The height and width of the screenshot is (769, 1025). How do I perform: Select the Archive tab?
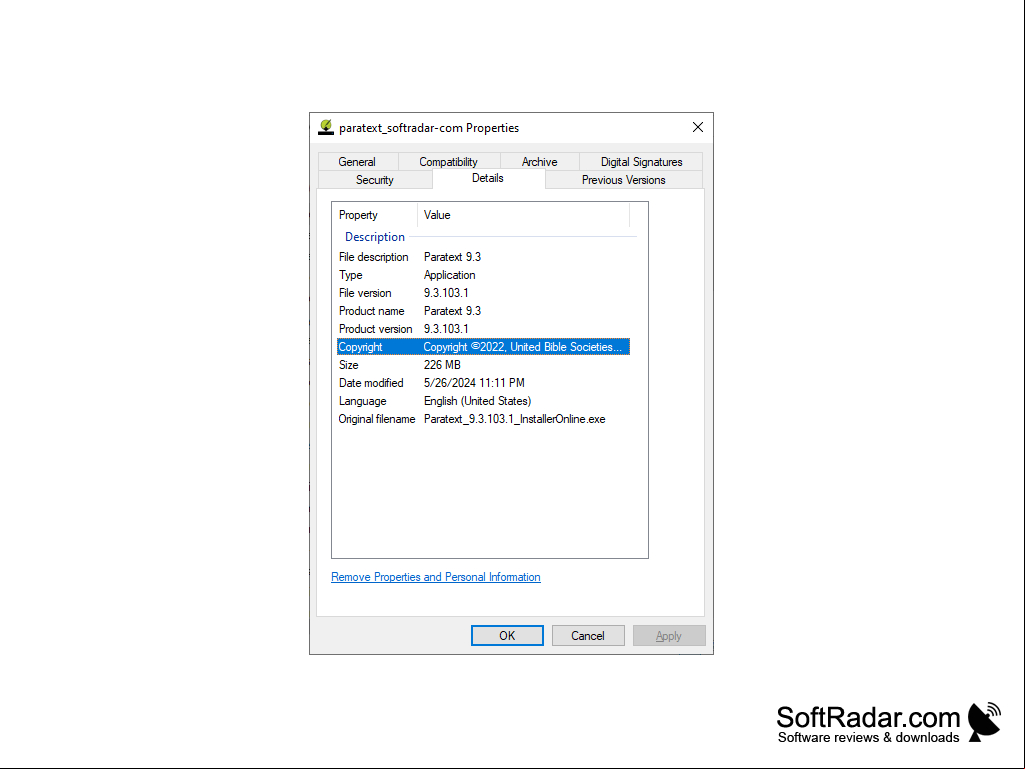click(539, 162)
